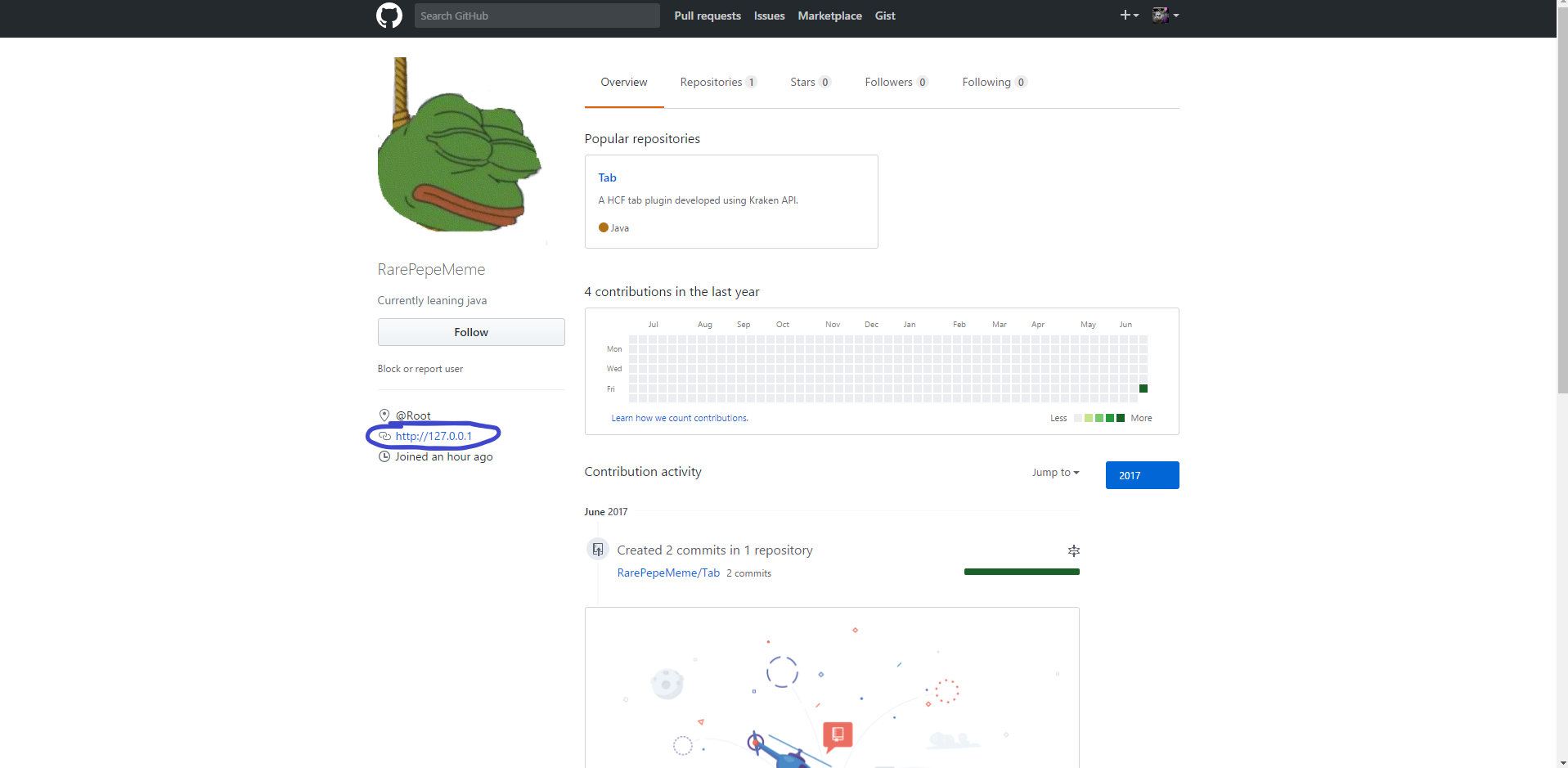
Task: Click the Block or report user link
Action: pos(420,369)
